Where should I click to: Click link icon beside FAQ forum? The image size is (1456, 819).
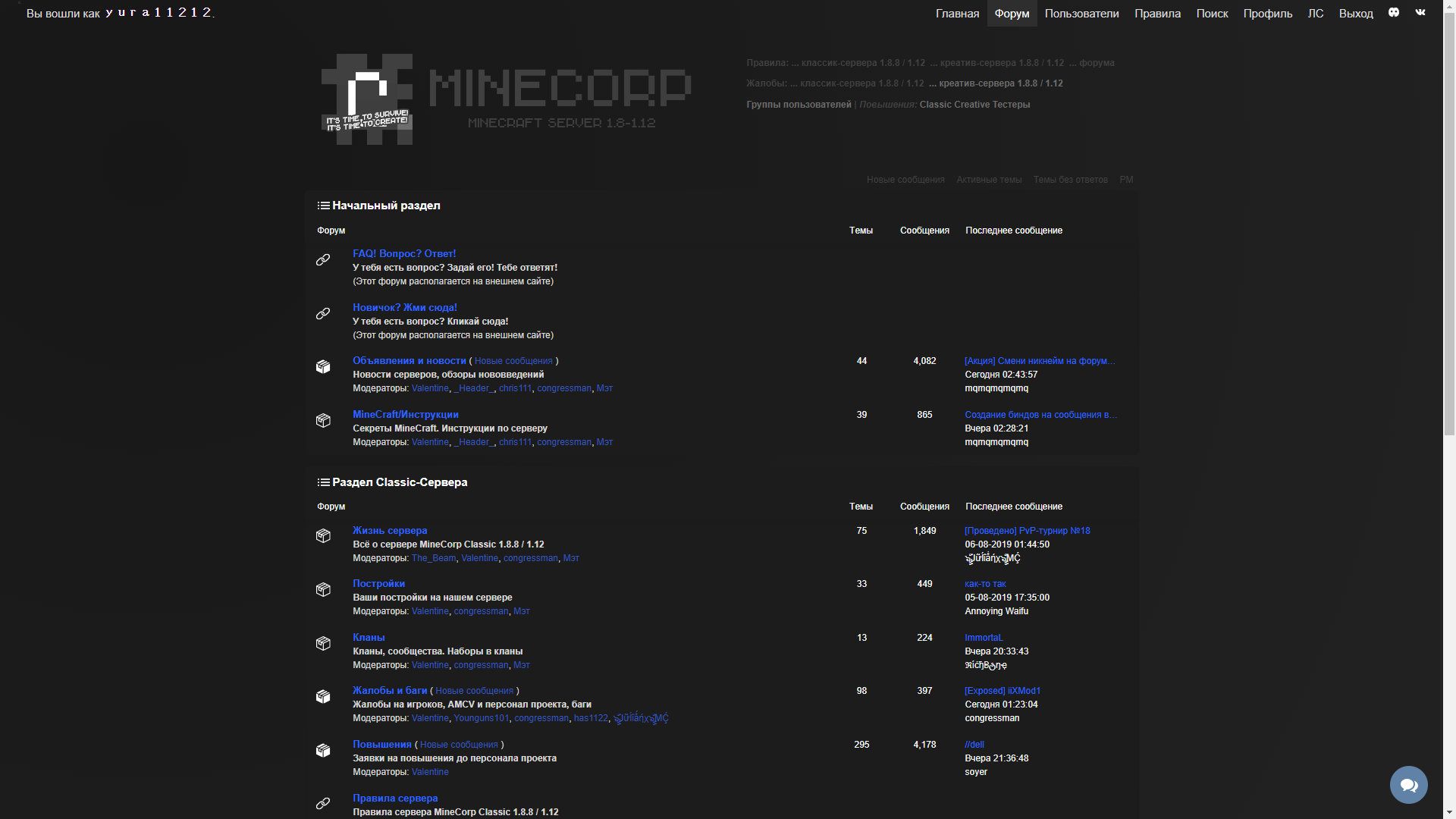[323, 260]
